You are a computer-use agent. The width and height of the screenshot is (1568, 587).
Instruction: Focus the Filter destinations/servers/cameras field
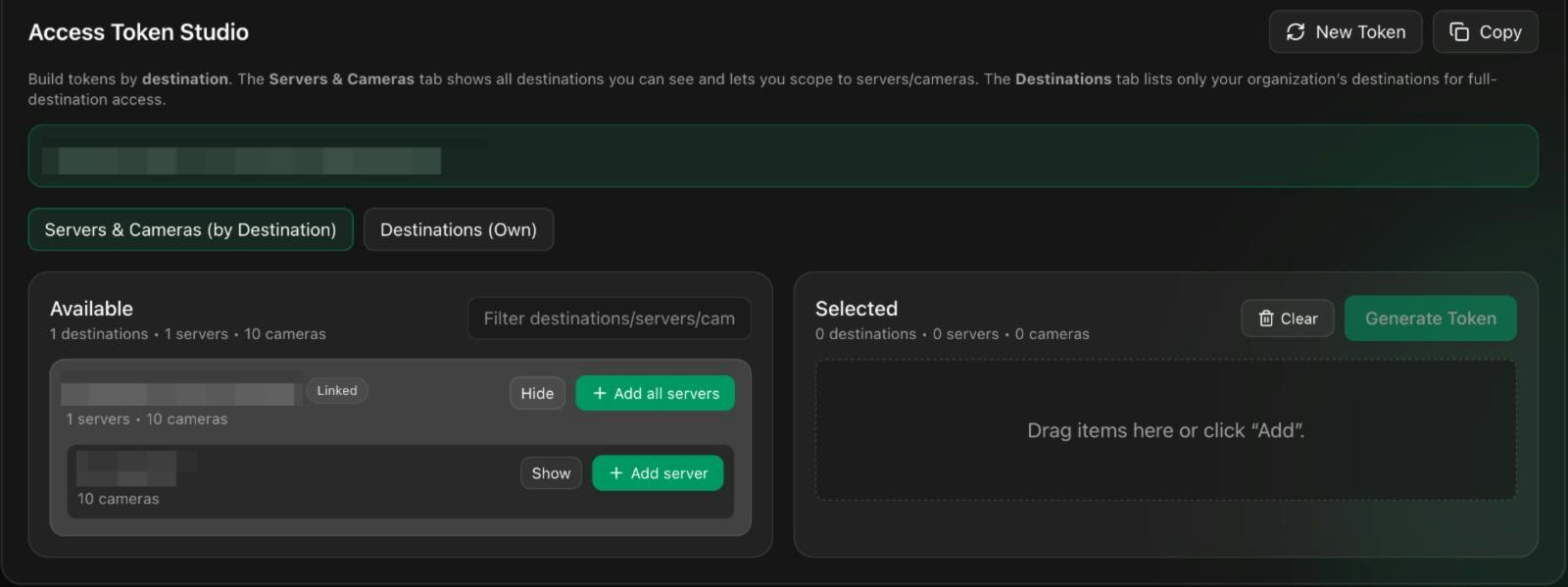point(609,318)
